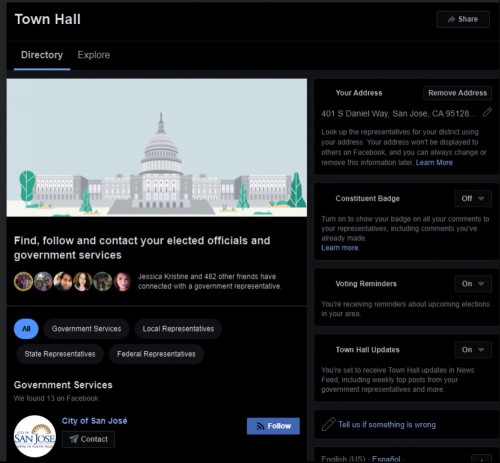The image size is (500, 463).
Task: Click Remove Address button
Action: pyautogui.click(x=457, y=93)
